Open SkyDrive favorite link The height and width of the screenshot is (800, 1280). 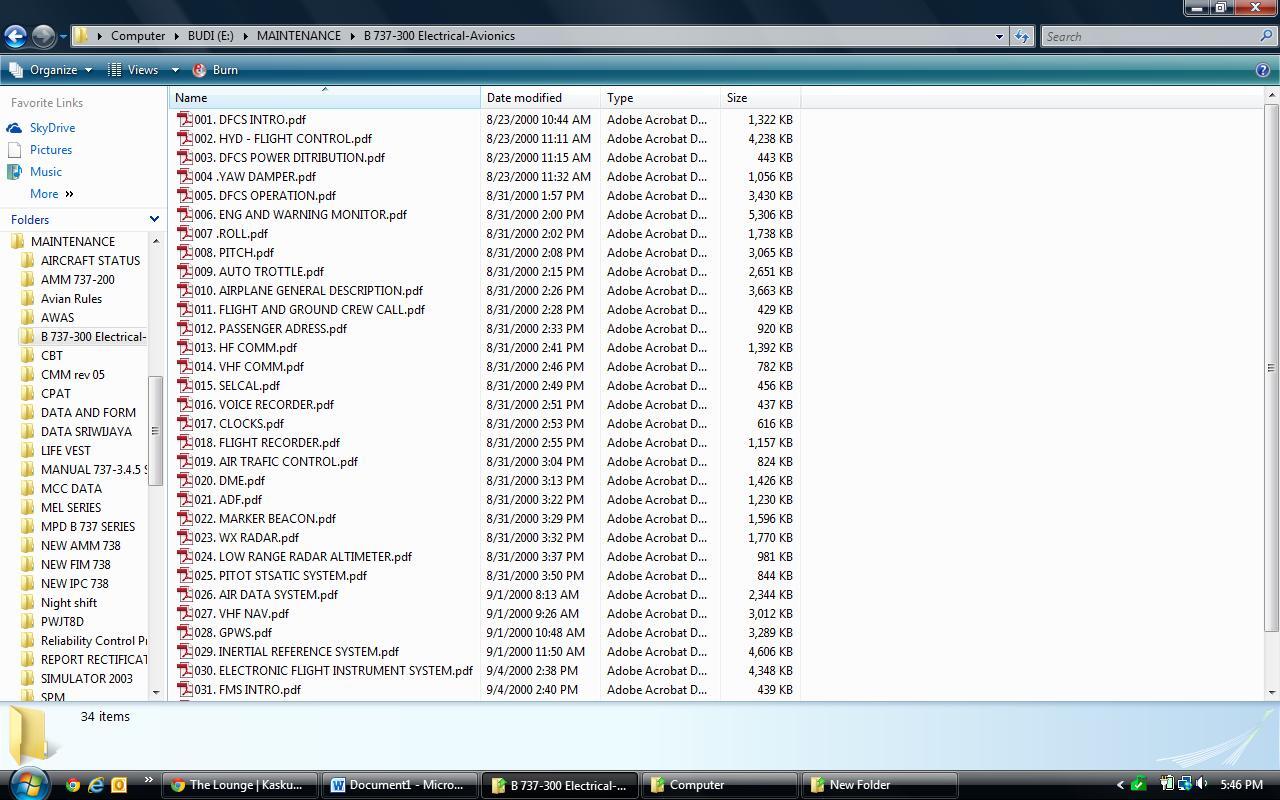[52, 128]
